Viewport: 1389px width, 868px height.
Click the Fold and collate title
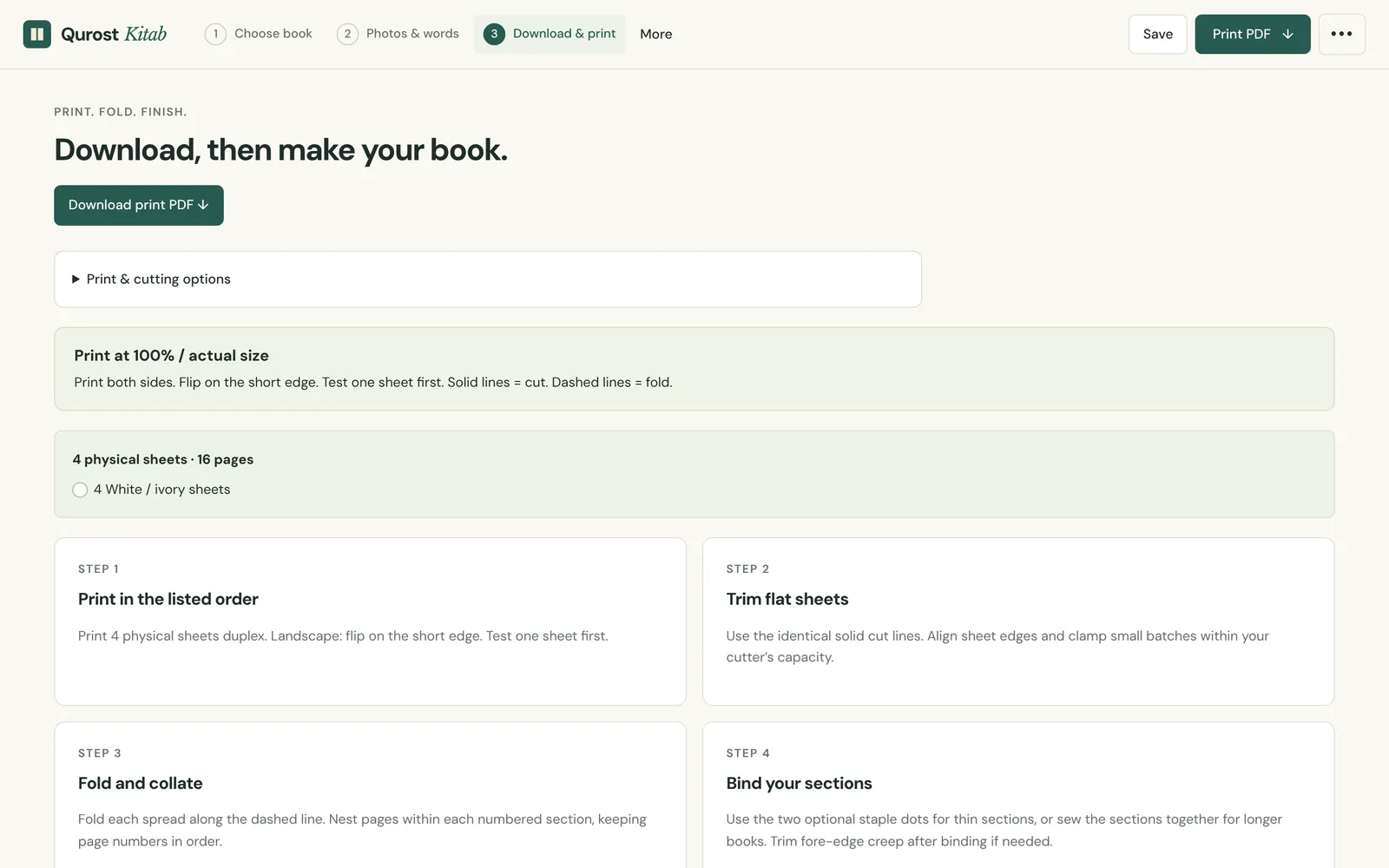(x=141, y=783)
